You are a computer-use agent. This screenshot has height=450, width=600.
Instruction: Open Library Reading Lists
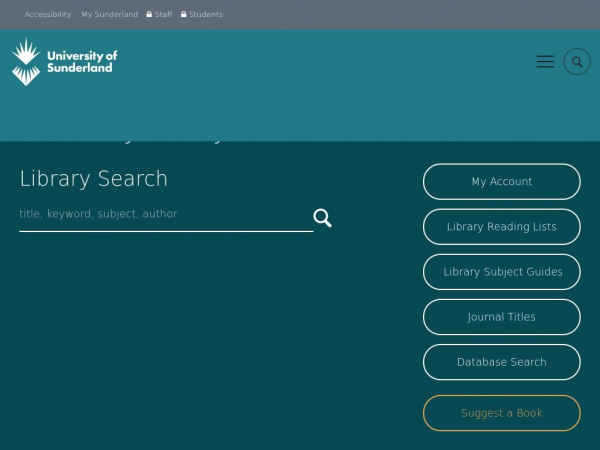(x=502, y=227)
